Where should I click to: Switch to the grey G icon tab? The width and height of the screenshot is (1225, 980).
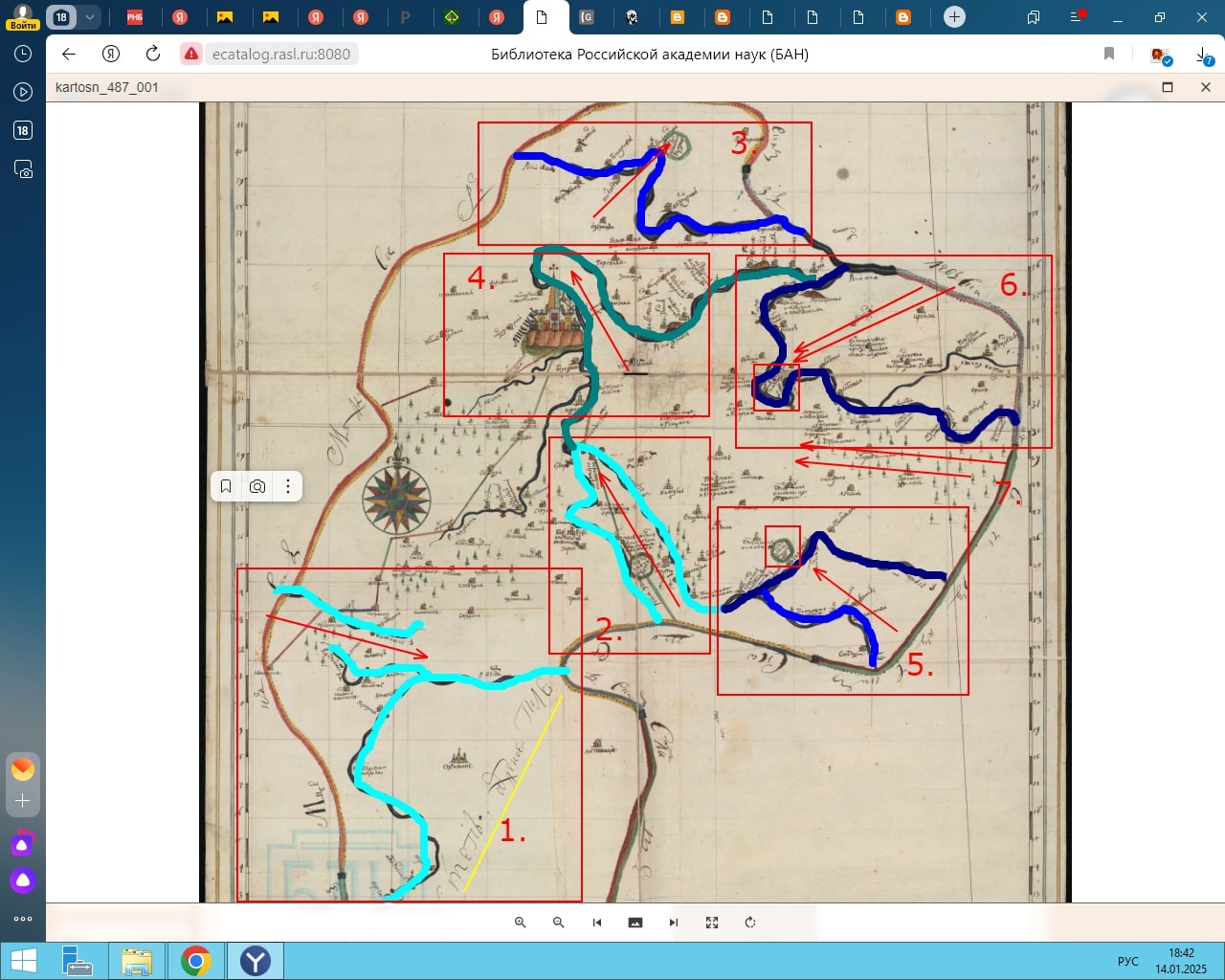pyautogui.click(x=587, y=16)
